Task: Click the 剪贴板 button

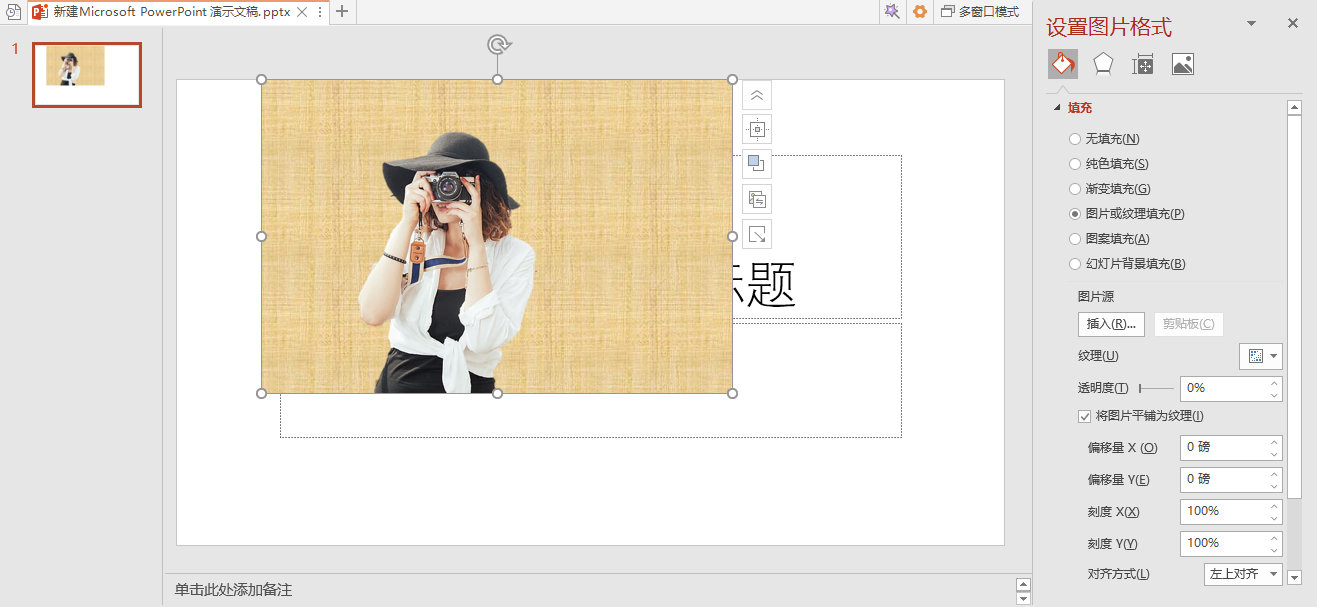Action: click(x=1189, y=324)
